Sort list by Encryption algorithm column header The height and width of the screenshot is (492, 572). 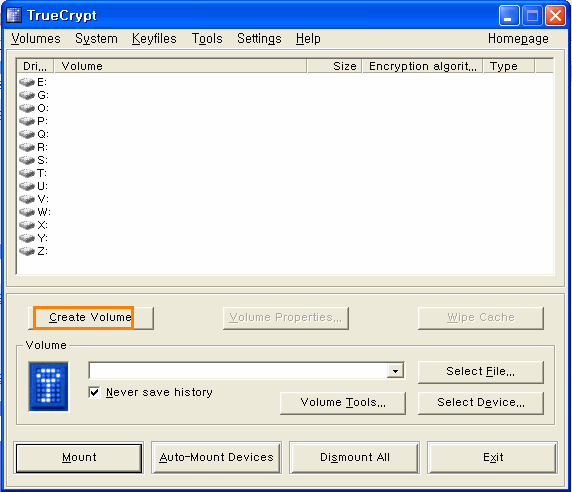[x=422, y=66]
